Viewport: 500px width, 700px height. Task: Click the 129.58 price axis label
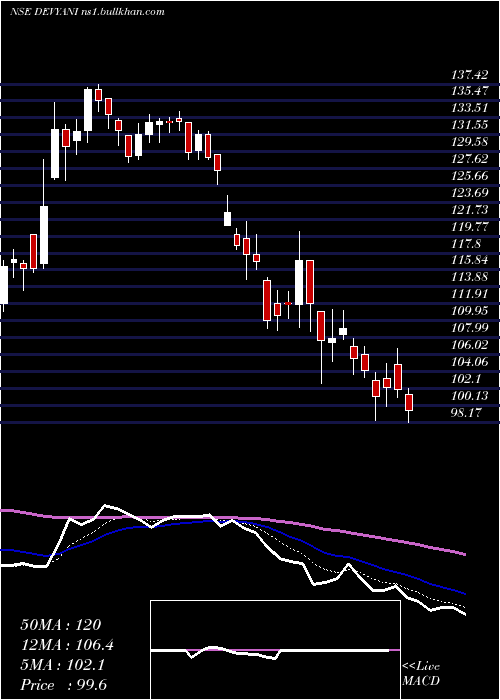click(469, 142)
